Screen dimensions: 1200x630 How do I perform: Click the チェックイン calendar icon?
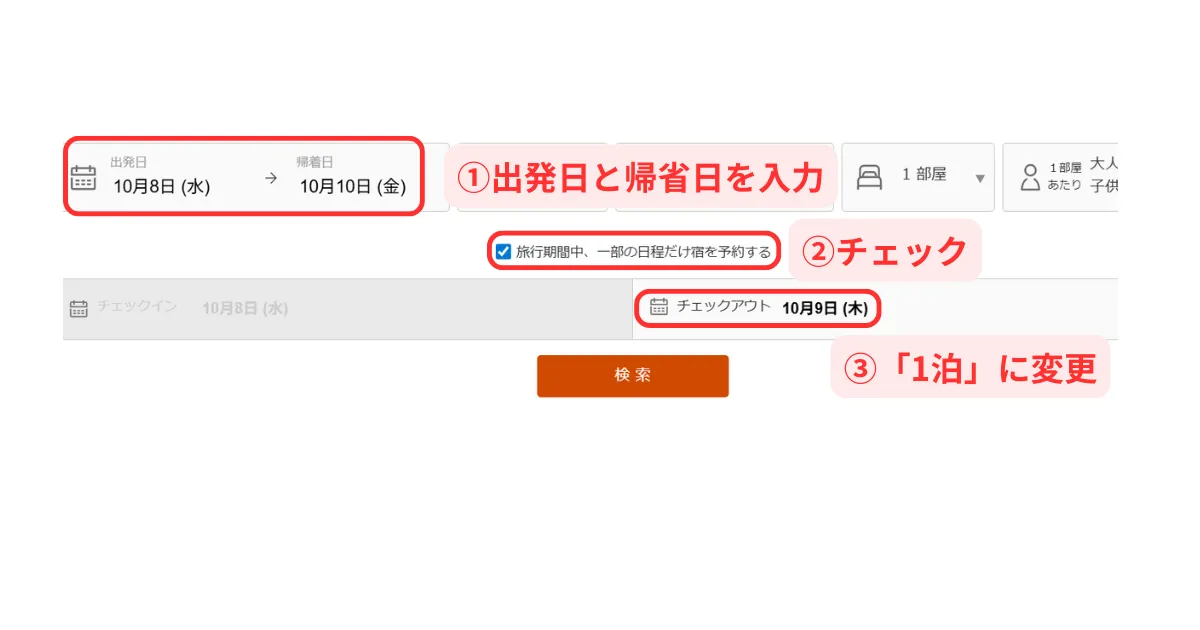tap(79, 308)
